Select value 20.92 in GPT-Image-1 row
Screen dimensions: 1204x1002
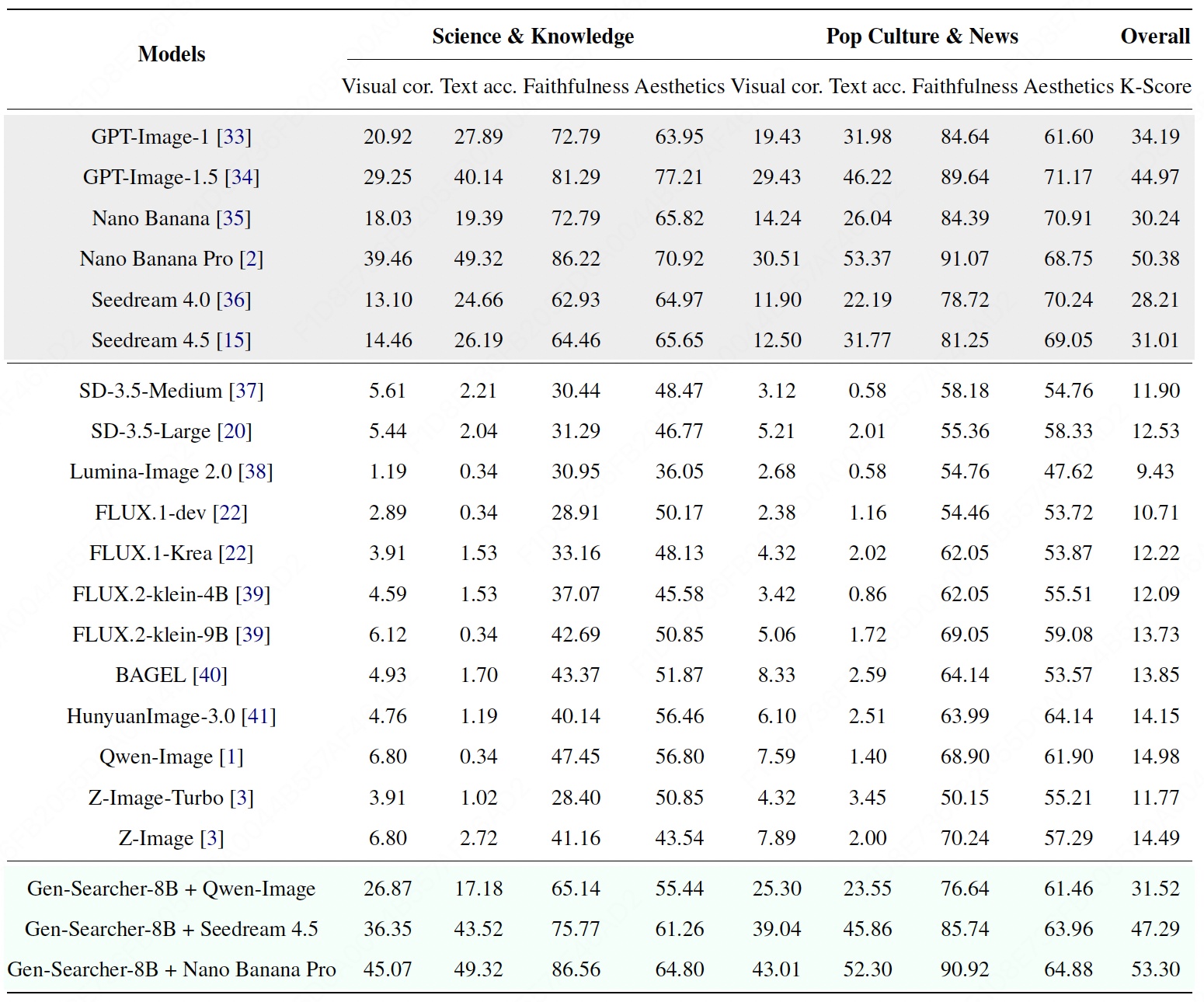(x=388, y=137)
